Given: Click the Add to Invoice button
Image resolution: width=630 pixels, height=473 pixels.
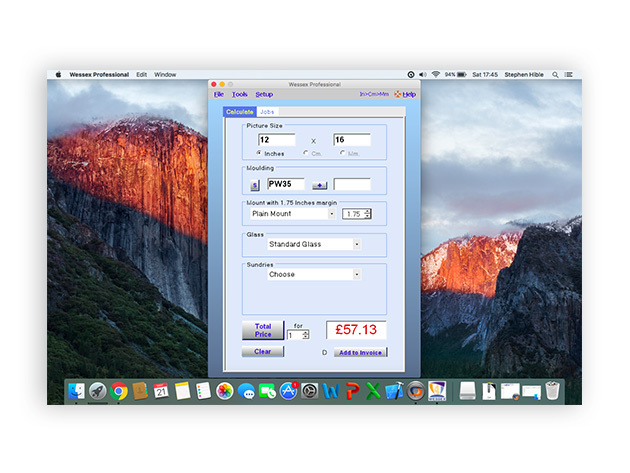Looking at the screenshot, I should 359,352.
